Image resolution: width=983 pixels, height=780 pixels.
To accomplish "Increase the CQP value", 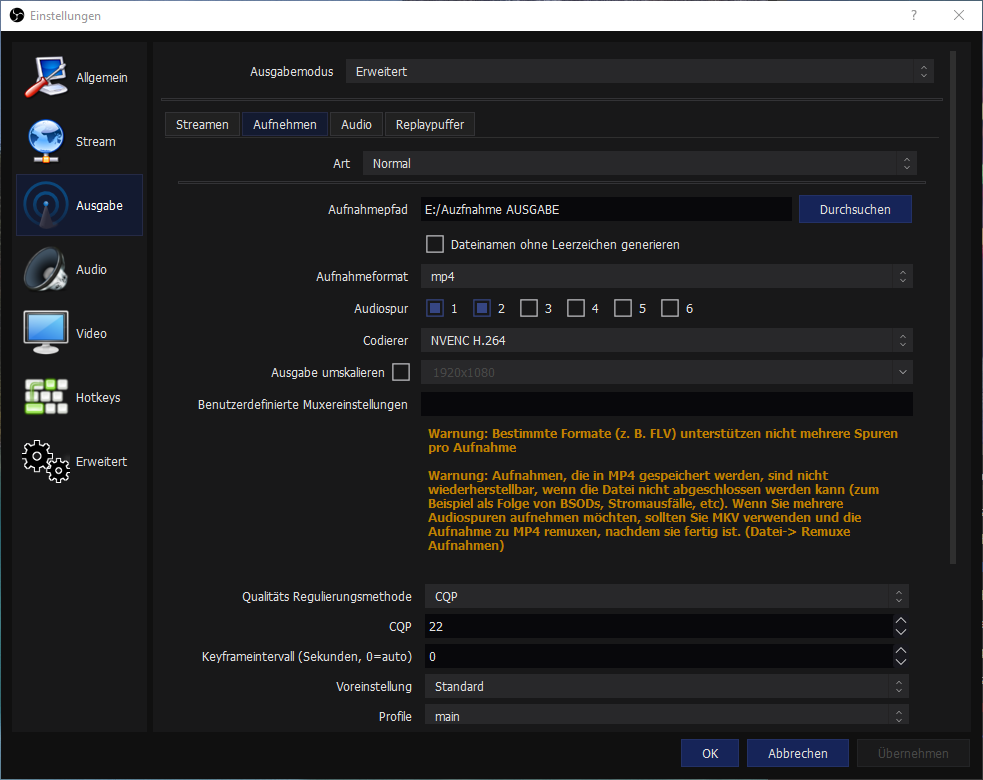I will coord(901,620).
